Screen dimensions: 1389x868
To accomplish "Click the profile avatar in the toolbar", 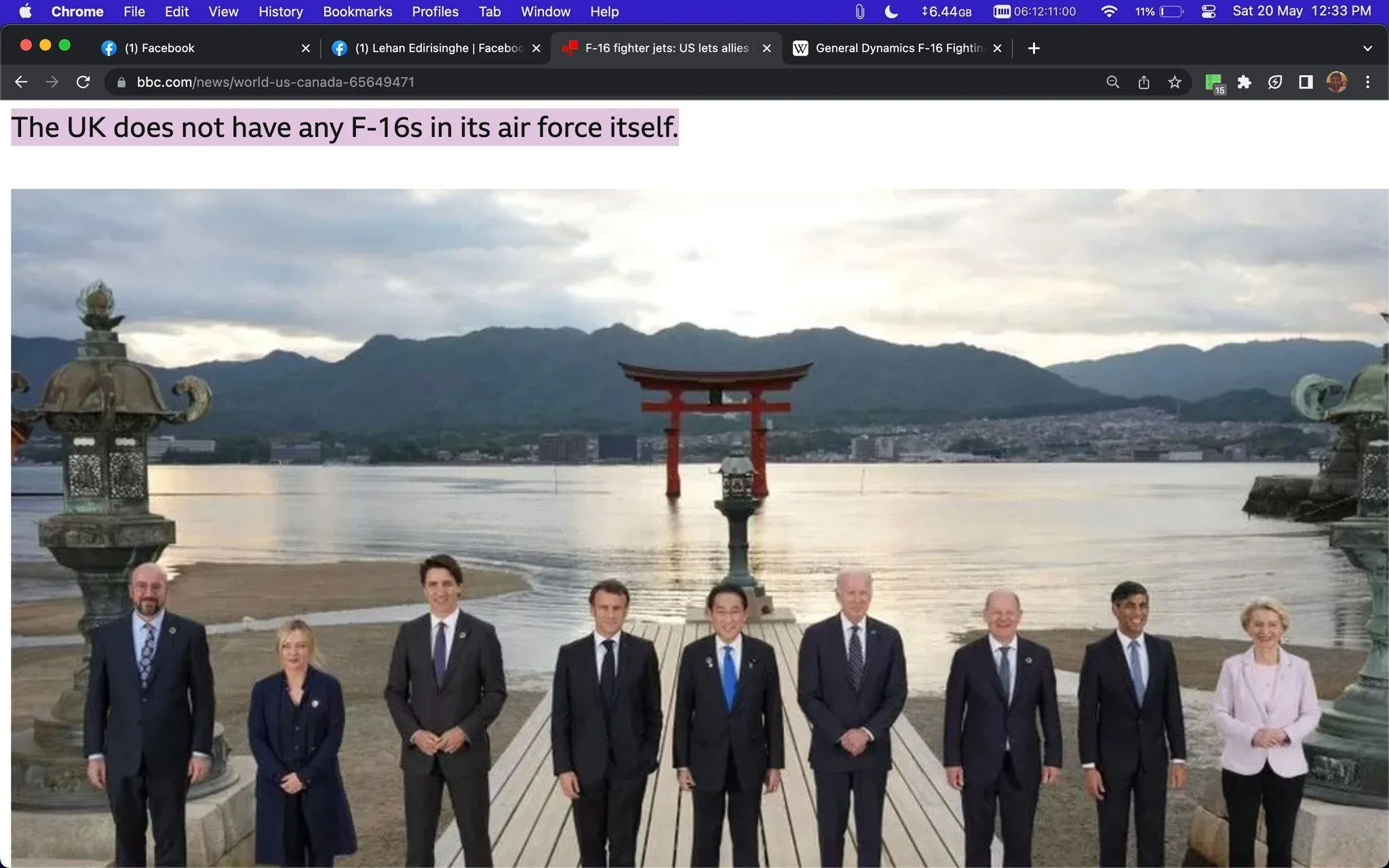I will [1335, 81].
